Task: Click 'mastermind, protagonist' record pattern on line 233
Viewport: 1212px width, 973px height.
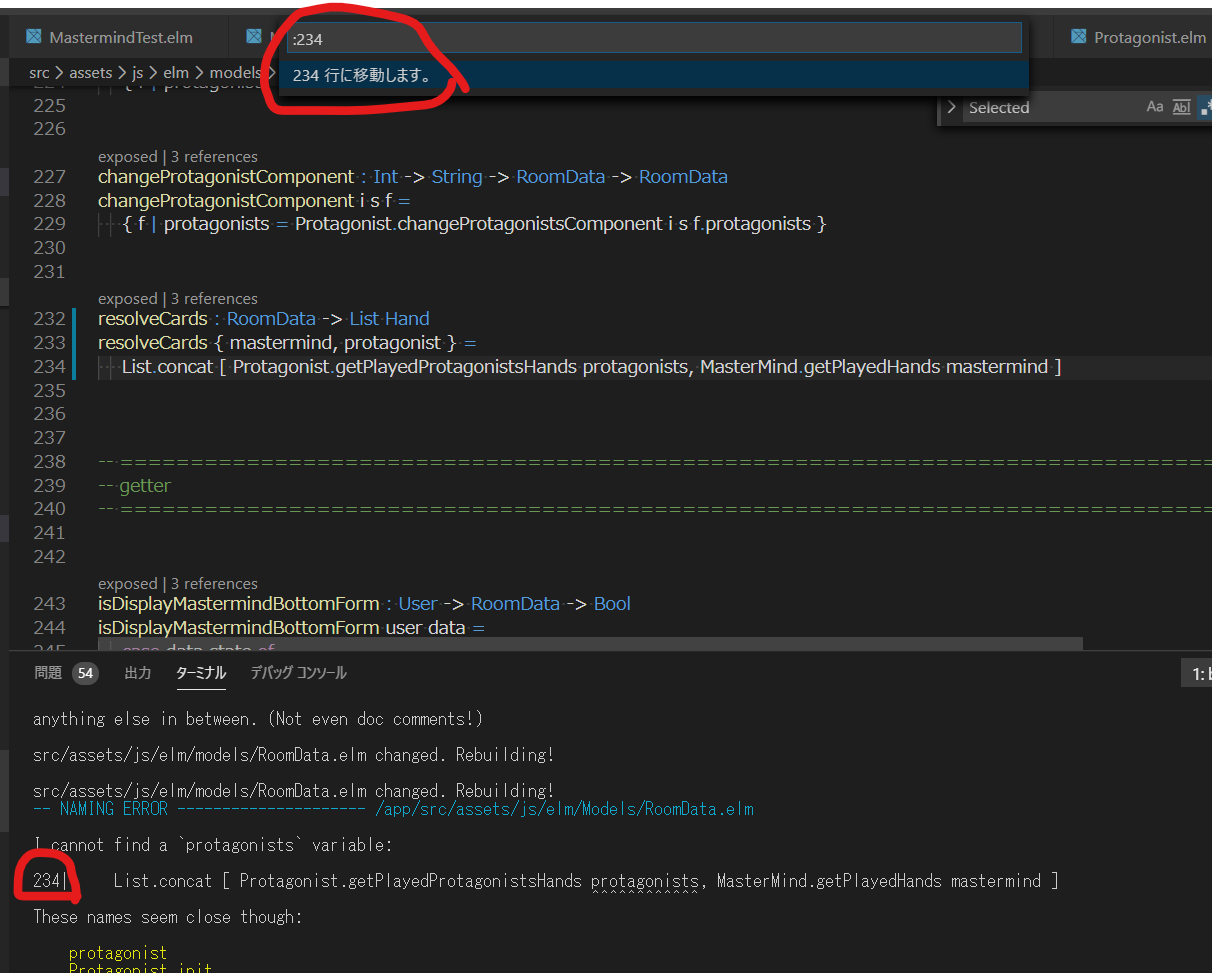Action: pos(335,343)
